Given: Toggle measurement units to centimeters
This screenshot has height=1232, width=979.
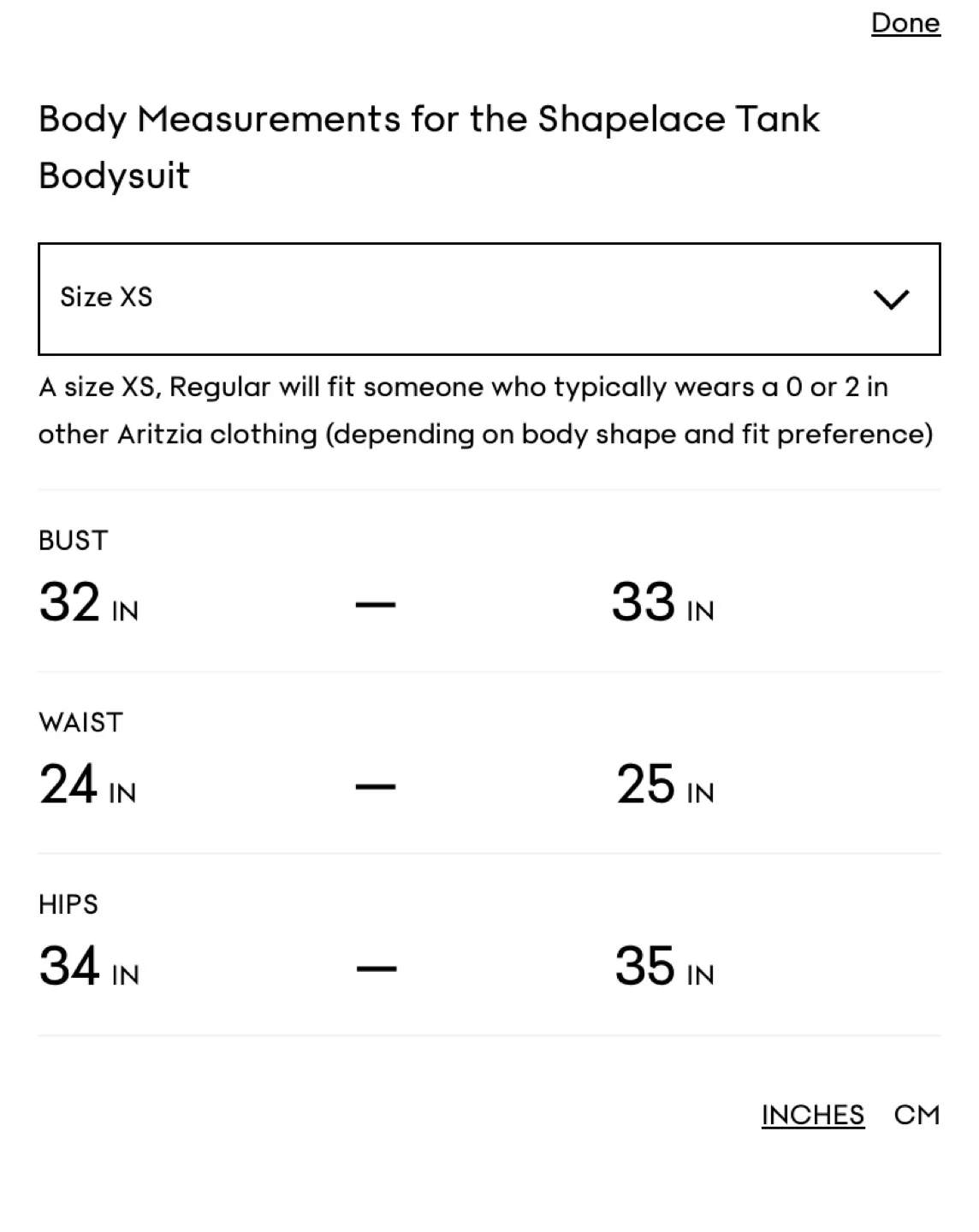Looking at the screenshot, I should point(917,1114).
